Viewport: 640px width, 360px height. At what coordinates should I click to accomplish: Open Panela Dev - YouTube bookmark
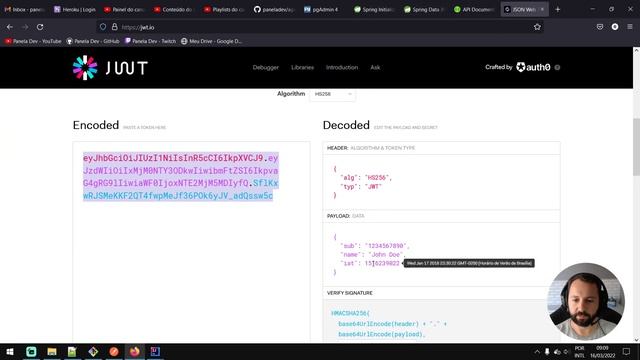(x=33, y=41)
